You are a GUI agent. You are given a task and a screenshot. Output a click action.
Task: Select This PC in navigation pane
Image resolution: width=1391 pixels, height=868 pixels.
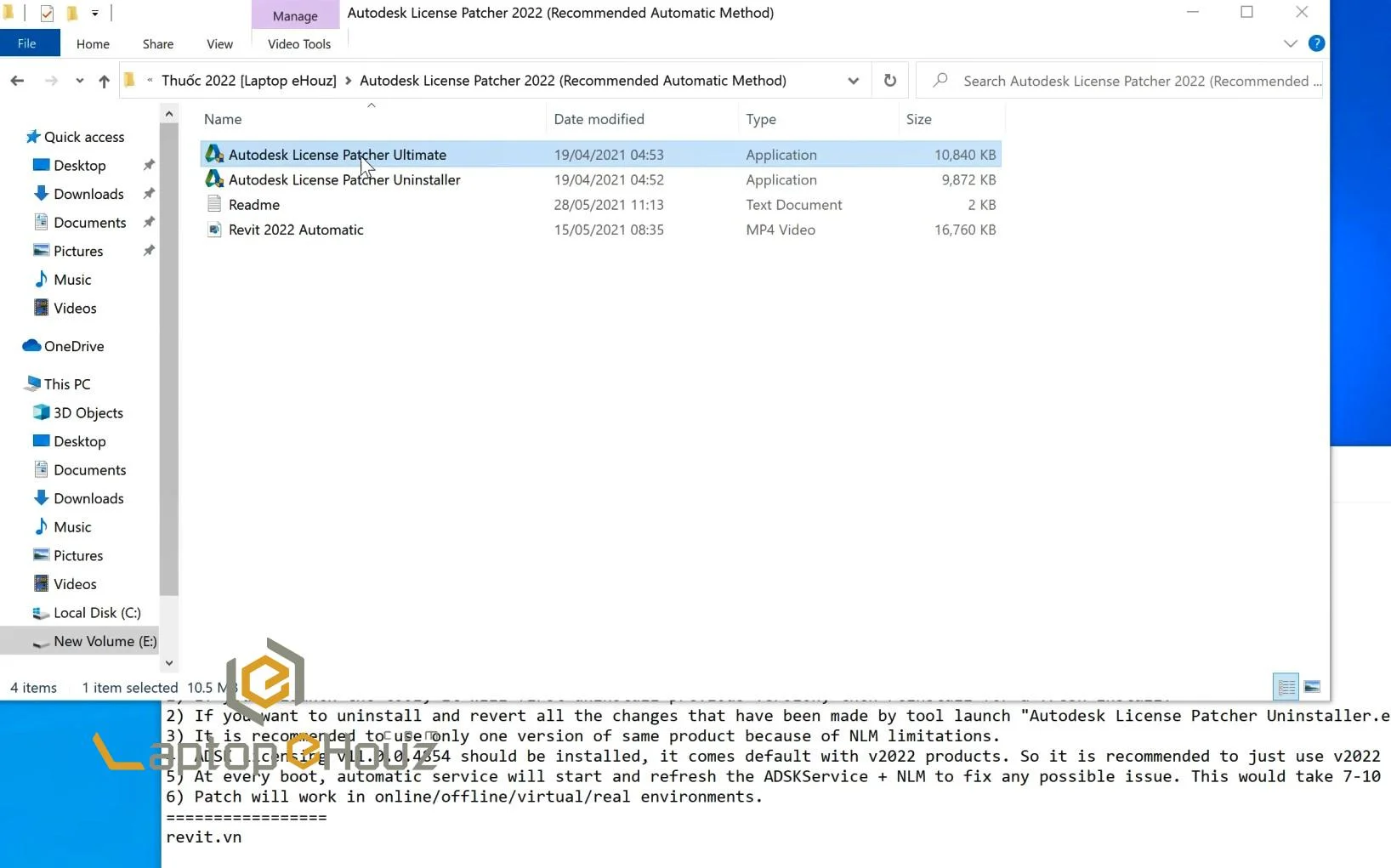pos(66,384)
